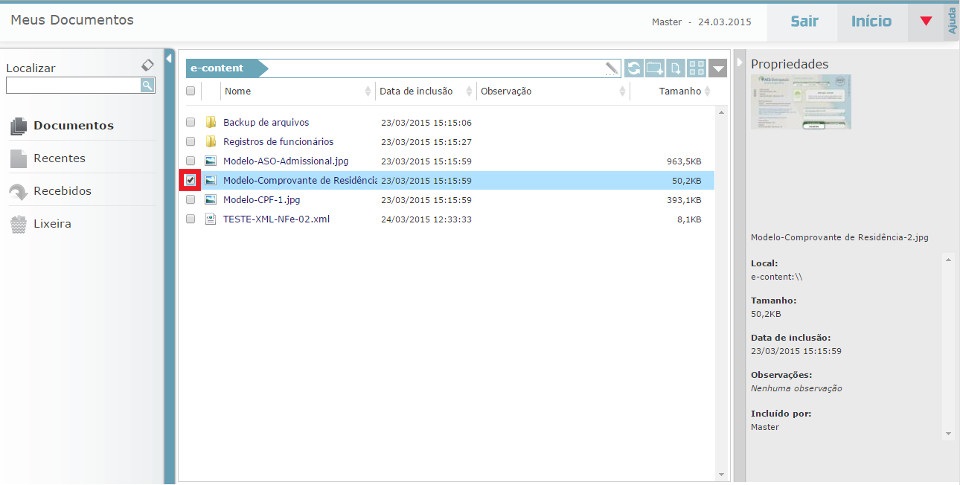The height and width of the screenshot is (485, 960).
Task: Open the Lixeira trash bin
Action: click(51, 224)
